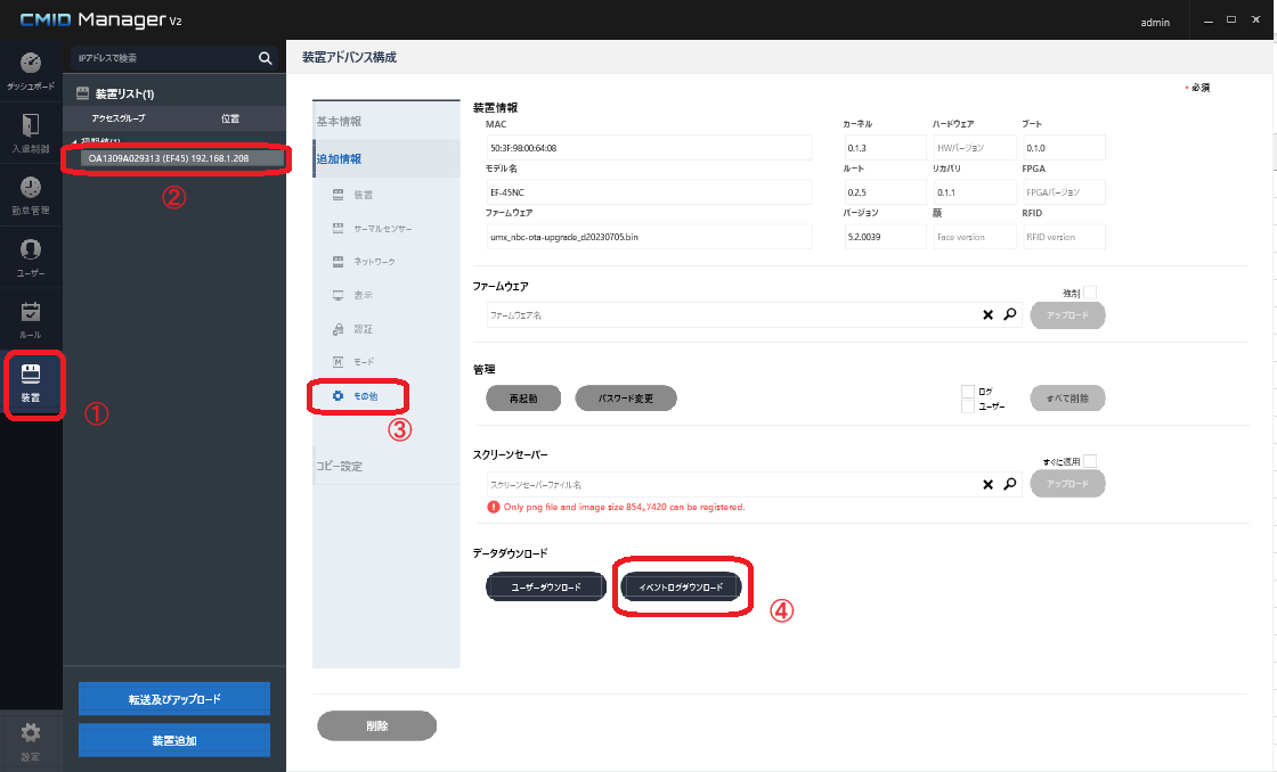Open the コピー設定 tab
The image size is (1277, 772).
(386, 466)
